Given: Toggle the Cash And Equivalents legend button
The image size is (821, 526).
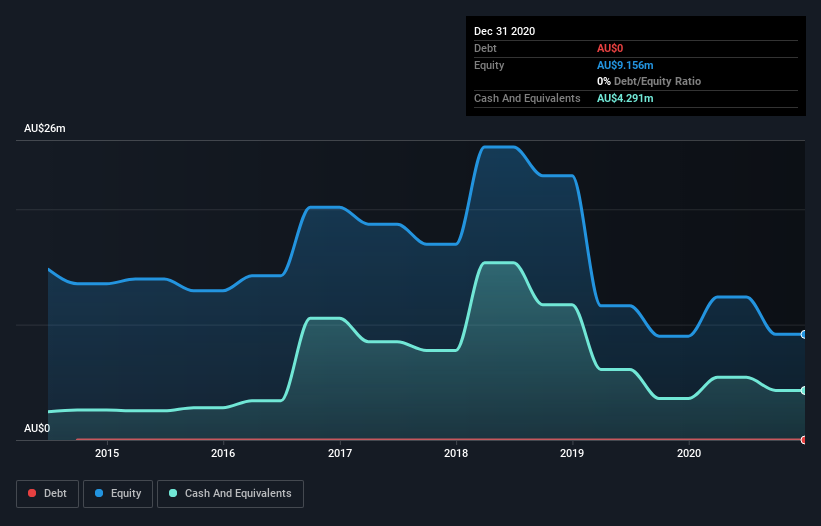Looking at the screenshot, I should coord(230,494).
